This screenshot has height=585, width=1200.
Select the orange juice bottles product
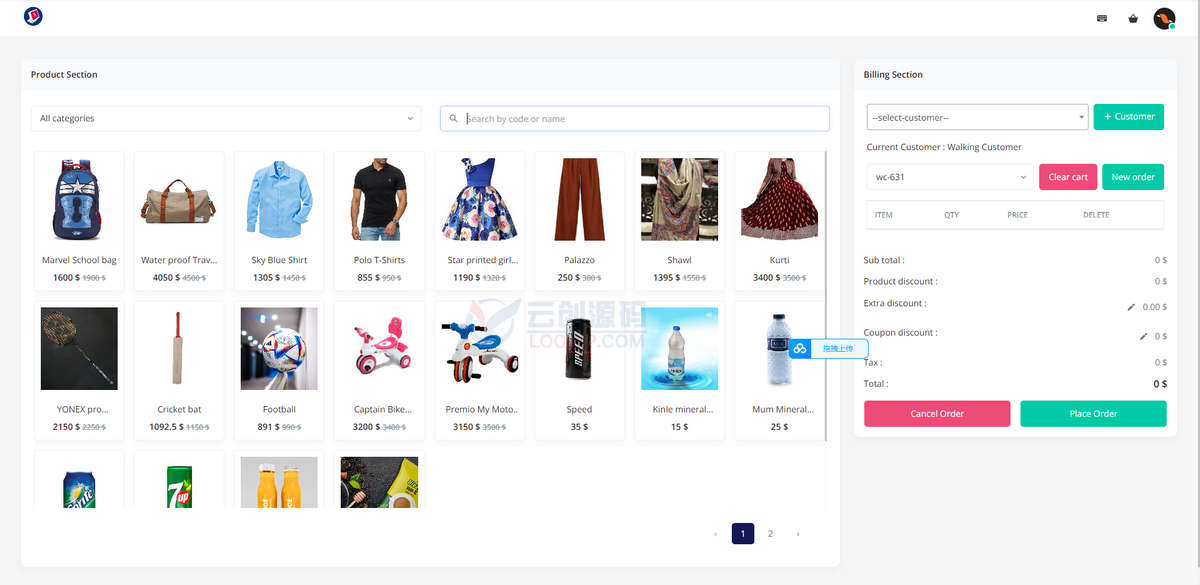[279, 482]
